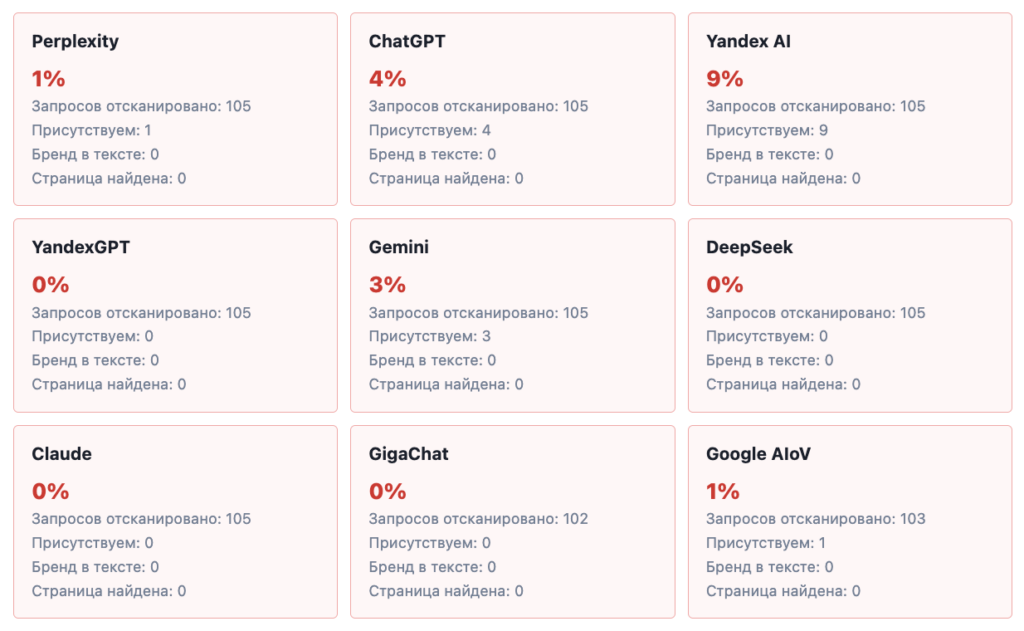Screen dimensions: 1024x631
Task: Click 'Присутствуем: 9' in Yandex AI card
Action: 767,131
